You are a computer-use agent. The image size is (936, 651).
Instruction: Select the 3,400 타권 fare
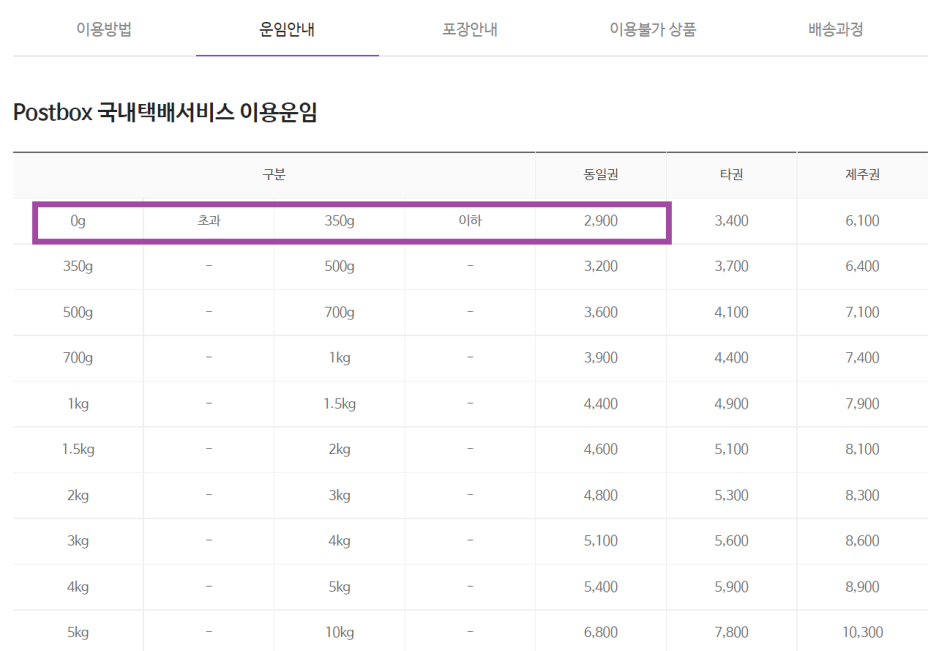point(731,221)
